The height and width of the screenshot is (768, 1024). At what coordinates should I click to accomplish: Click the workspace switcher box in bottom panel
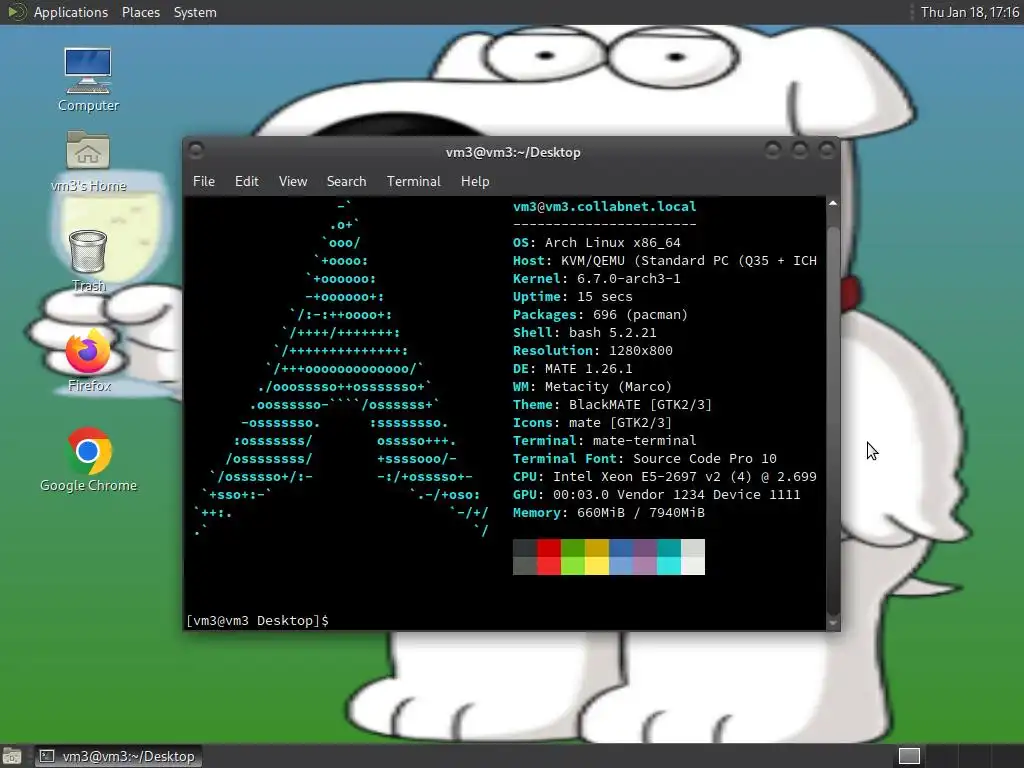909,756
